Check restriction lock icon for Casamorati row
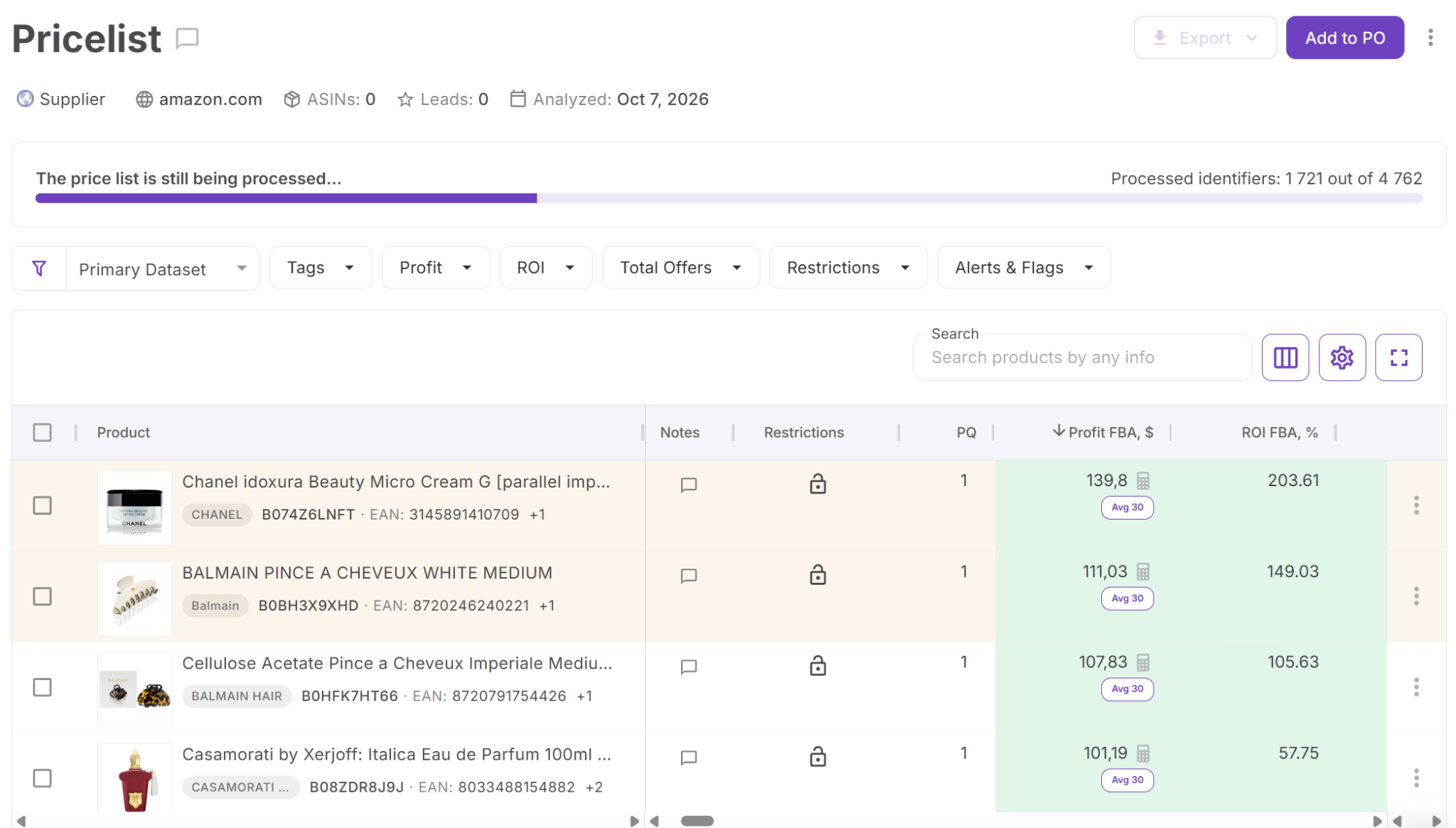The height and width of the screenshot is (828, 1456). (x=818, y=756)
